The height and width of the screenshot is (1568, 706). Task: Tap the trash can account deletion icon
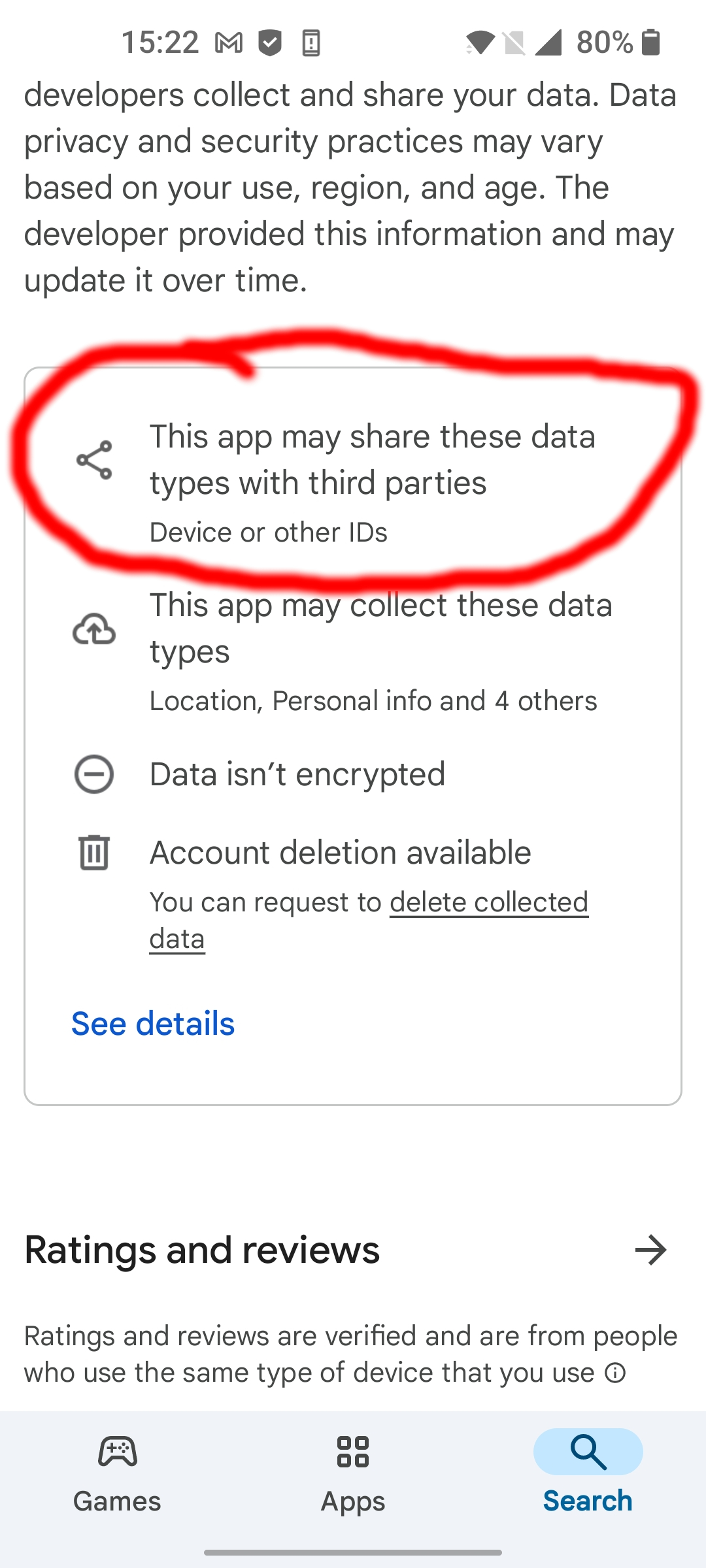pos(94,852)
